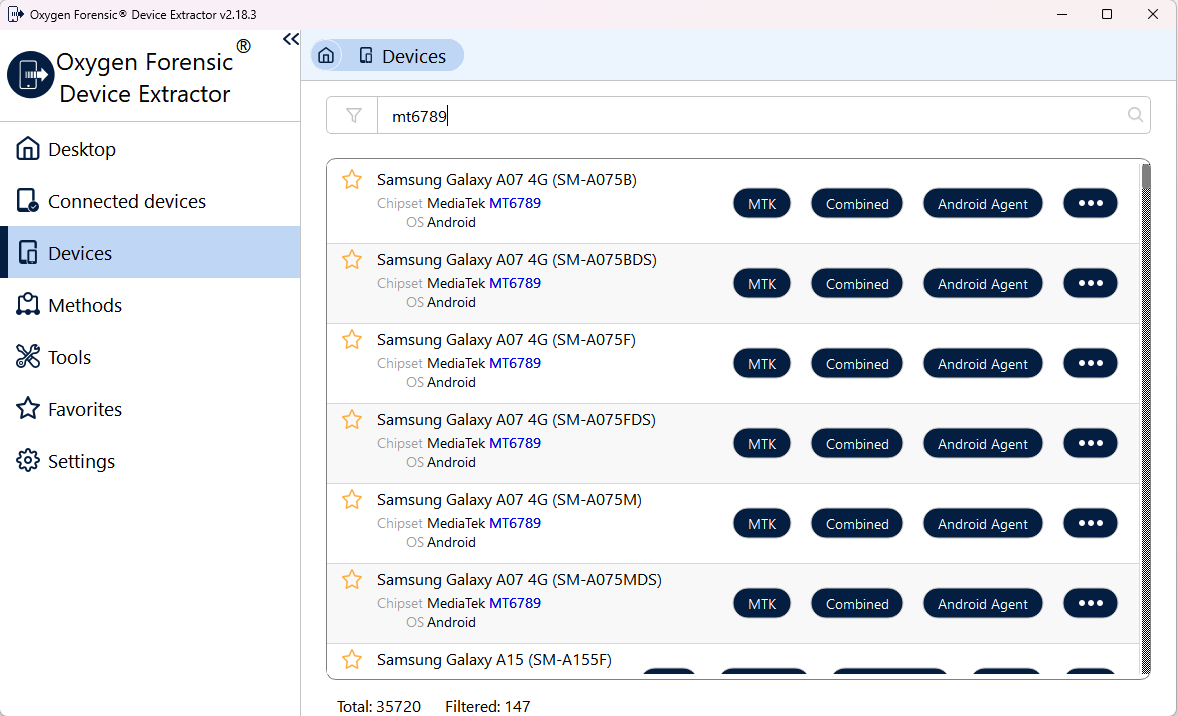
Task: Favorite the Samsung Galaxy A15 (SM-A155F)
Action: tap(352, 660)
